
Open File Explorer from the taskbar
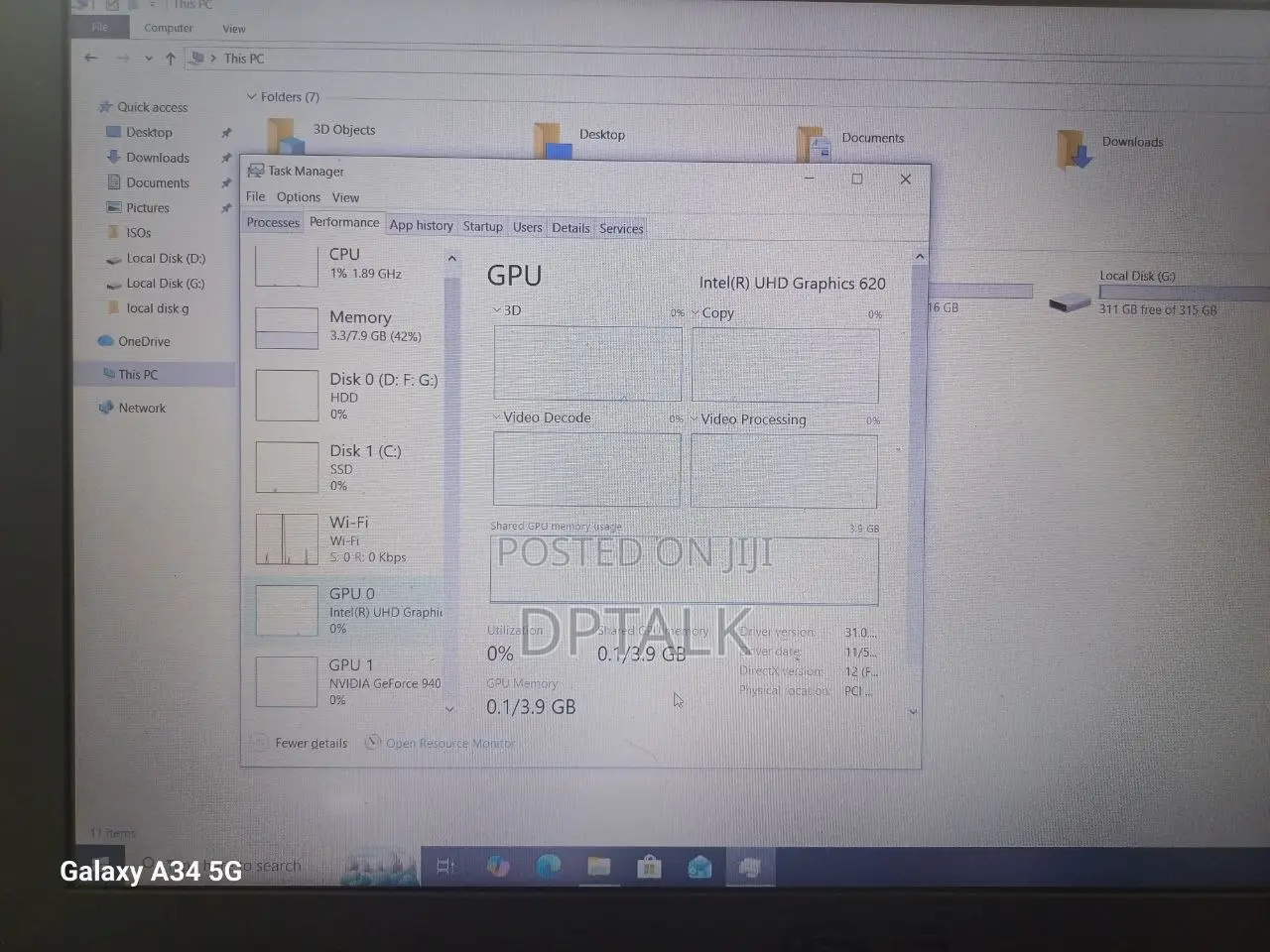point(599,867)
